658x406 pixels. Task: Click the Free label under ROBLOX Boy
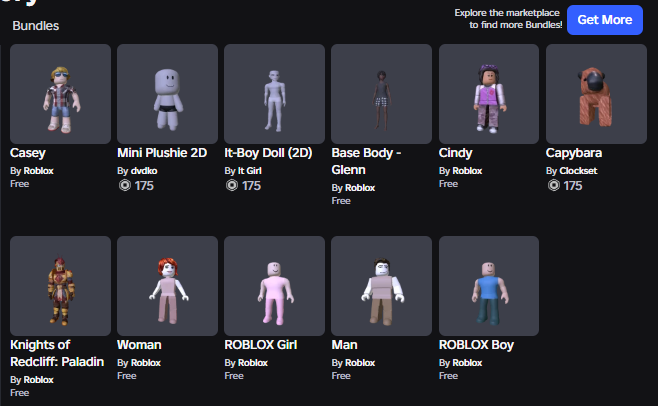pos(448,376)
